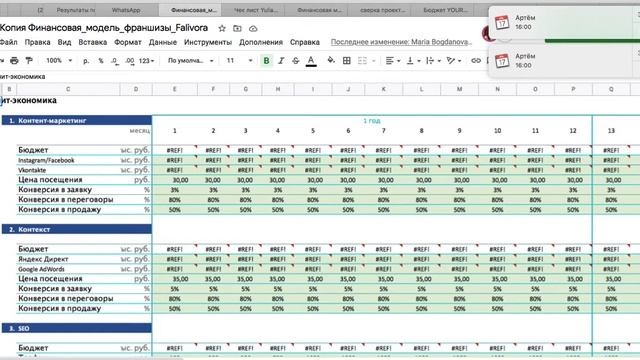This screenshot has width=640, height=360.
Task: Open the Дополнения menu
Action: [261, 42]
